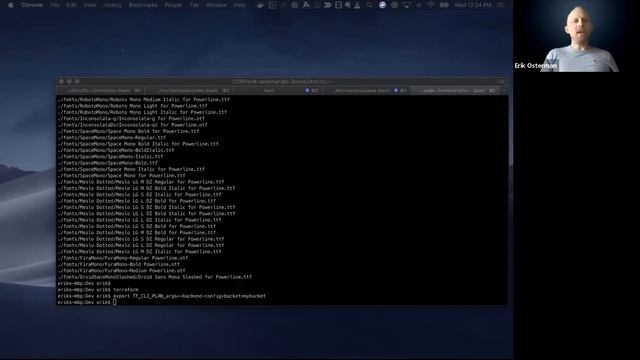Select the active fifth terminal tab
The image size is (640, 360).
[455, 91]
